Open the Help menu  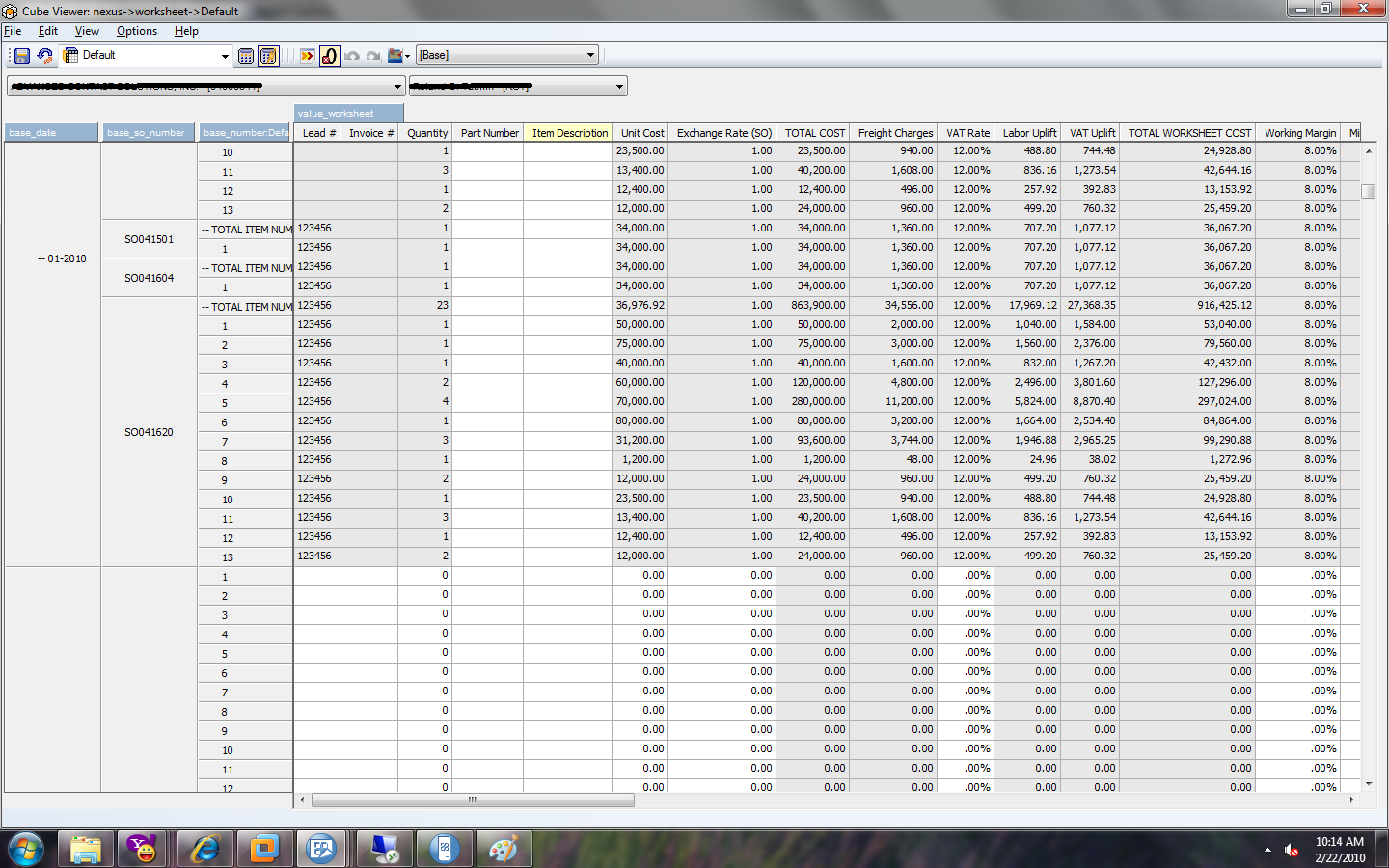186,31
